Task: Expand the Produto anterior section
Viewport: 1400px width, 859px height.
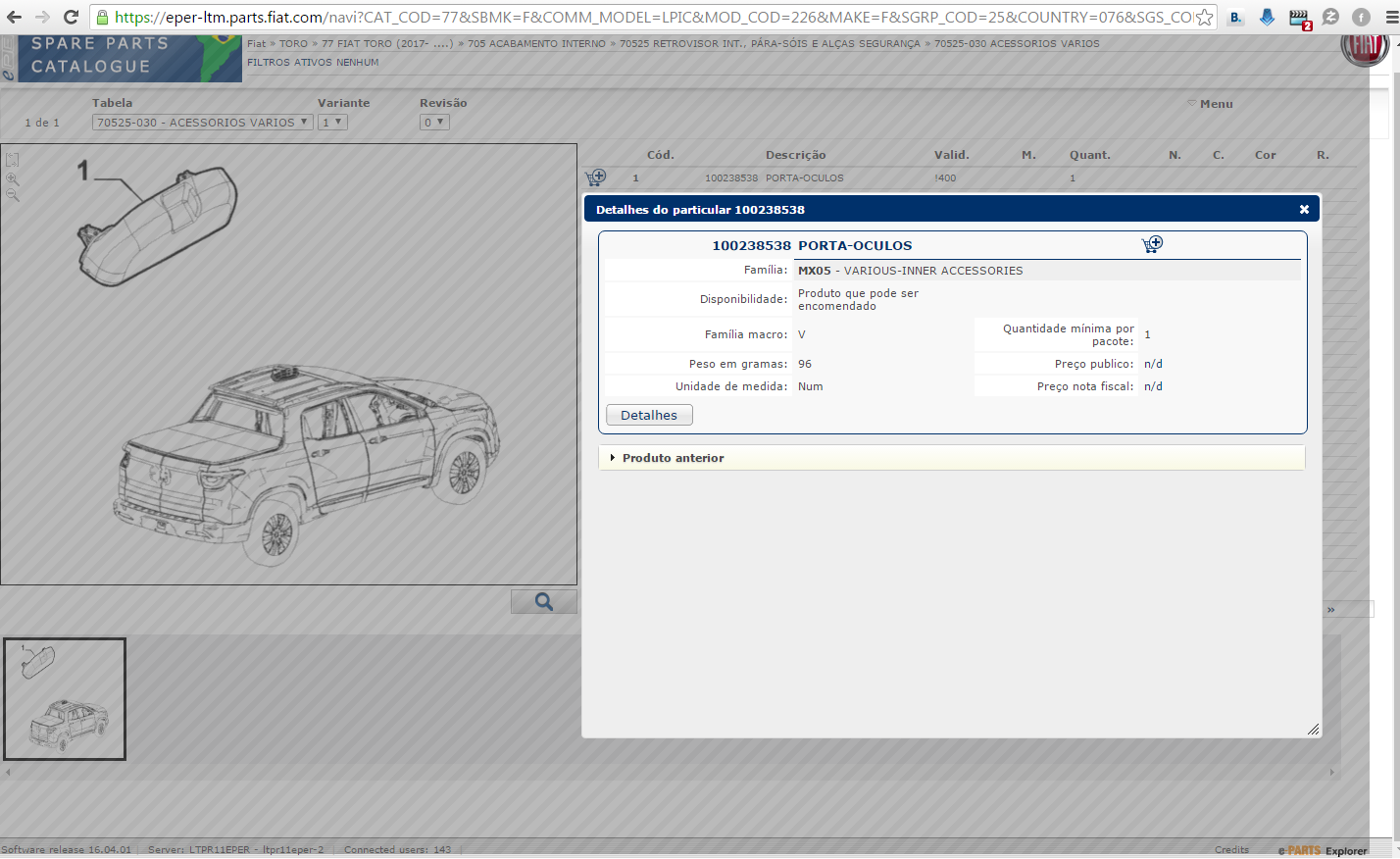Action: pyautogui.click(x=952, y=458)
